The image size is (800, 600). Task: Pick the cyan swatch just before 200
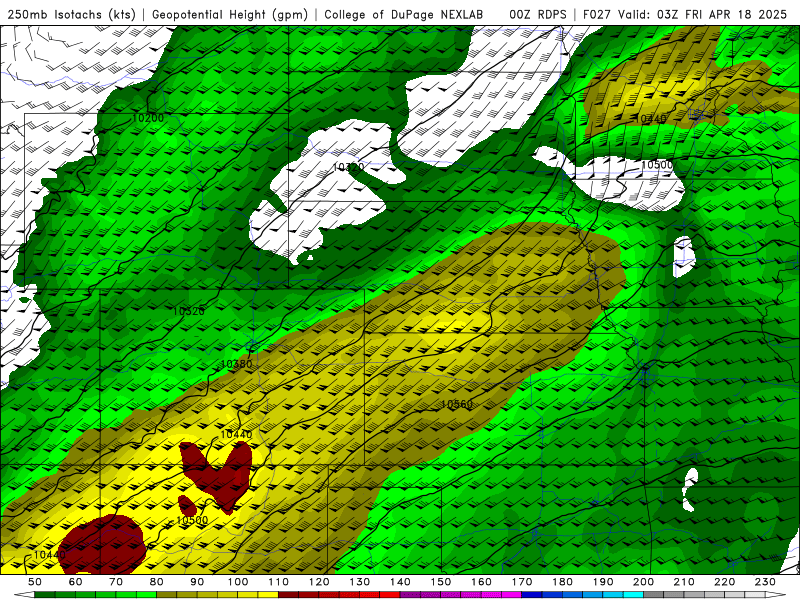[x=633, y=596]
